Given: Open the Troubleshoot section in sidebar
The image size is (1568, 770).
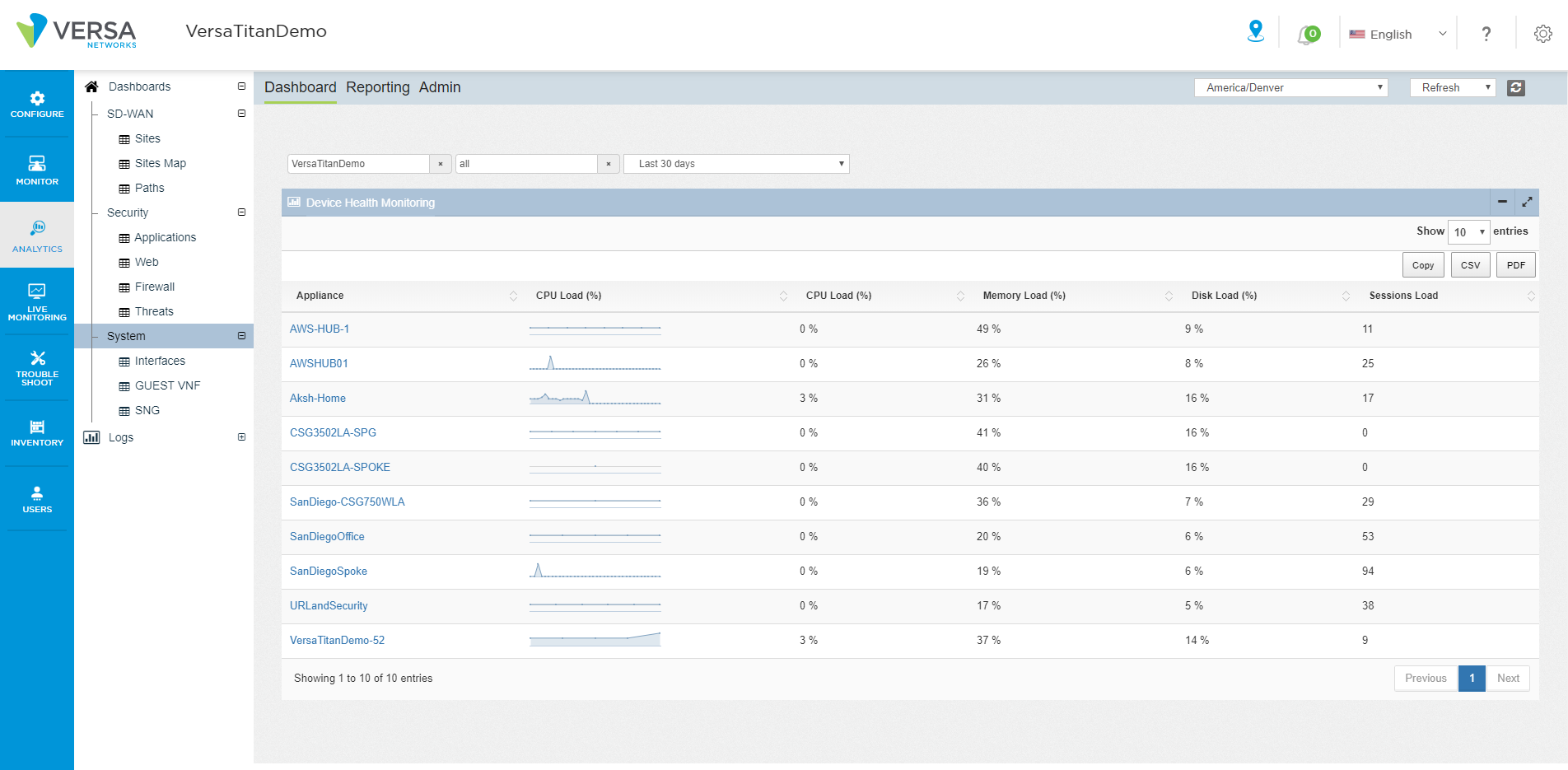Looking at the screenshot, I should pos(37,368).
